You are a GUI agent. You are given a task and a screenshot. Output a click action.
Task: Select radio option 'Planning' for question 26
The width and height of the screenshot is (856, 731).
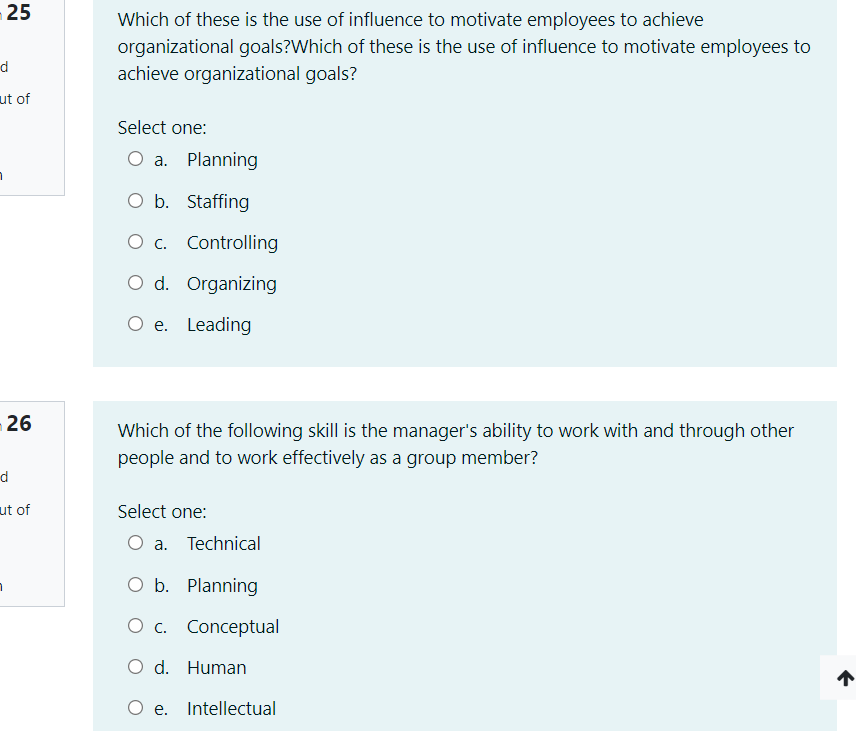coord(135,584)
